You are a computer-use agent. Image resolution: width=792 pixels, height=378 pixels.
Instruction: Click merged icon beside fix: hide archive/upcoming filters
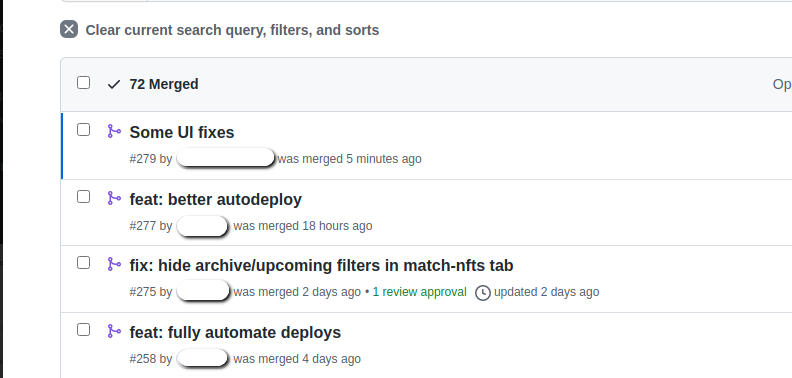click(114, 264)
